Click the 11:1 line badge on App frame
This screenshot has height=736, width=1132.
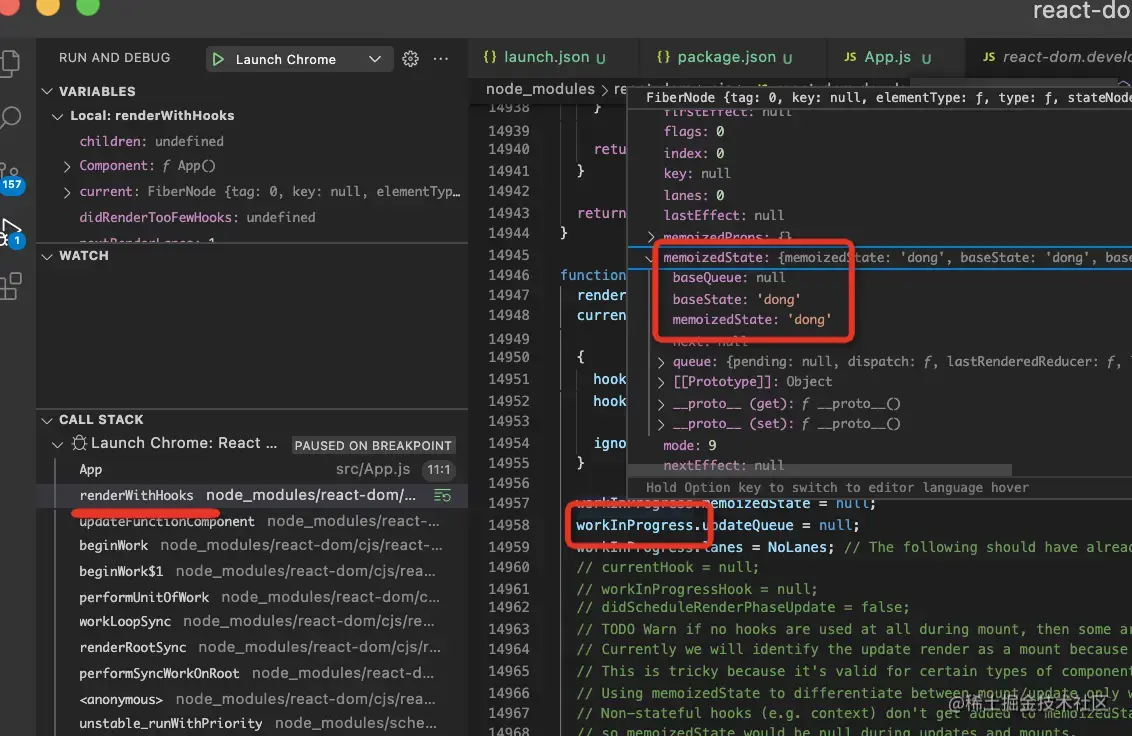(x=438, y=470)
